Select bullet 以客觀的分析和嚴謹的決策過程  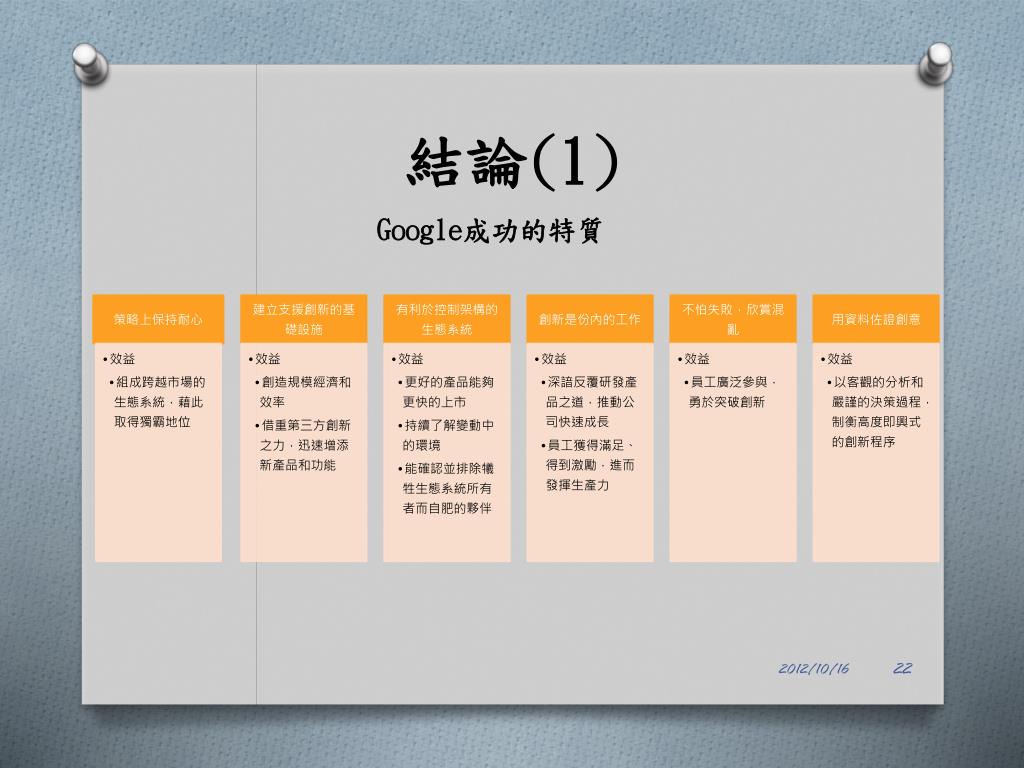click(878, 411)
